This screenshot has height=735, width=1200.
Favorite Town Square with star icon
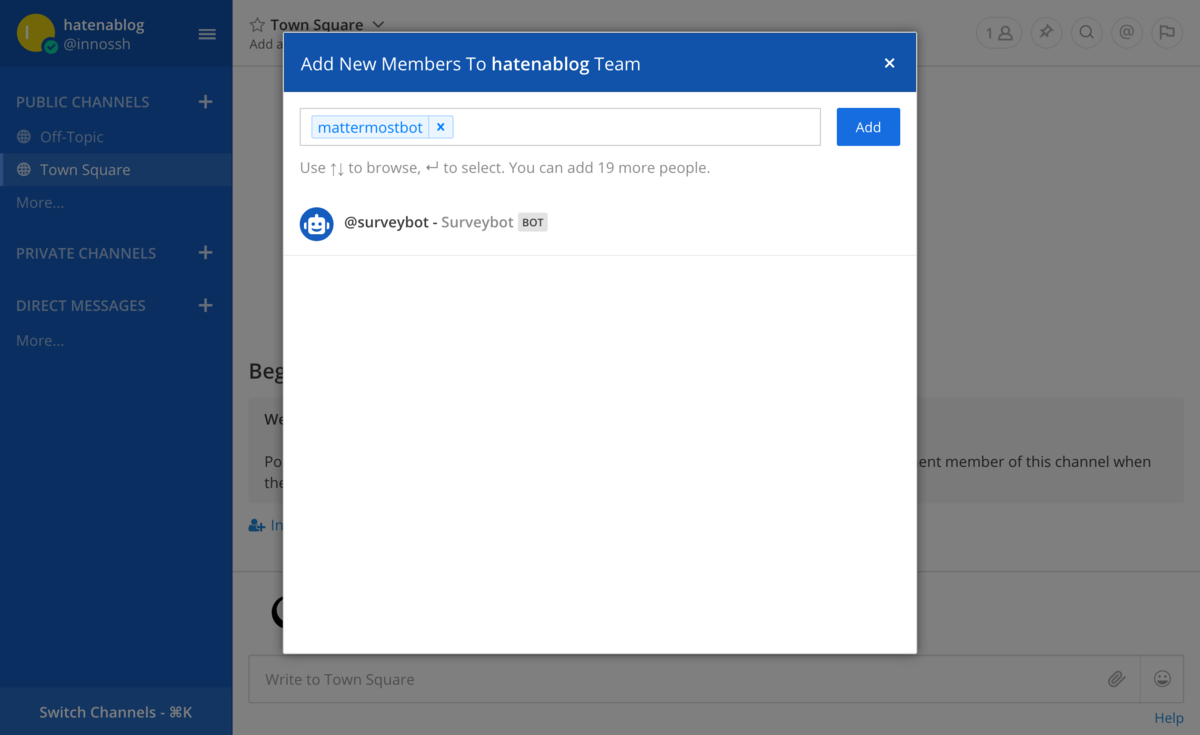point(257,25)
